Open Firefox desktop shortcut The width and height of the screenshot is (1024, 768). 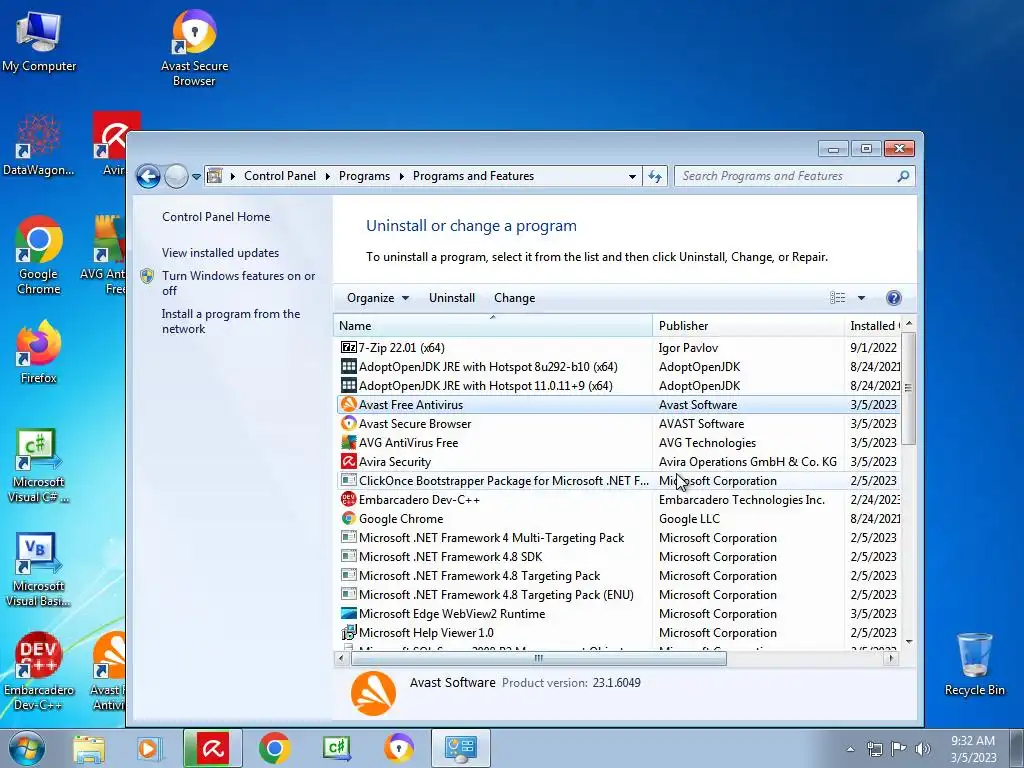point(39,352)
